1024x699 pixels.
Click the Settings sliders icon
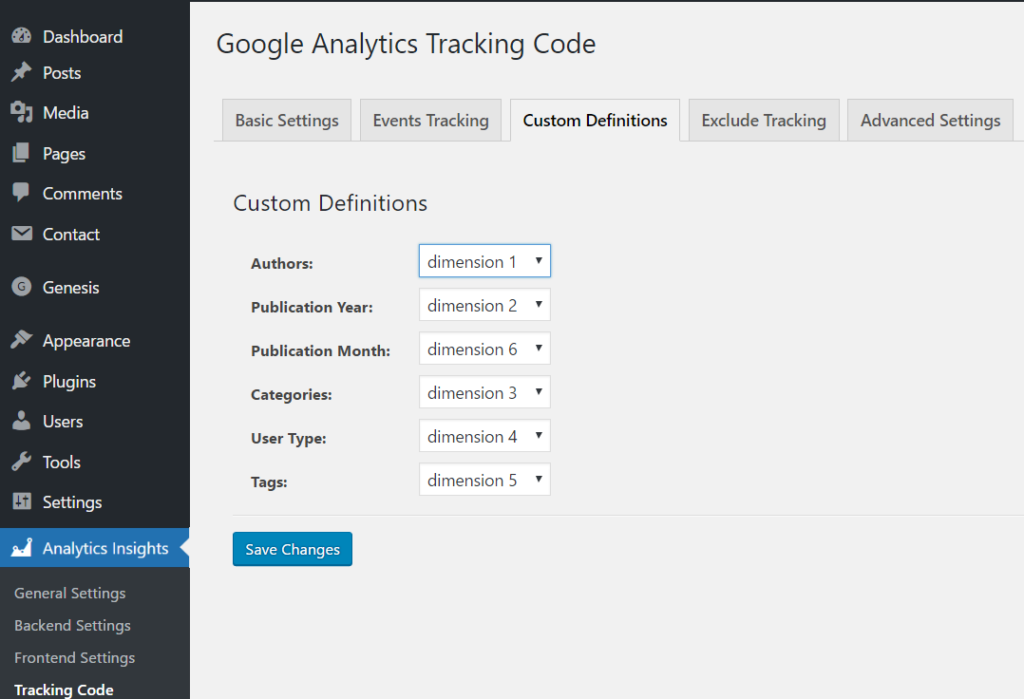[x=22, y=502]
